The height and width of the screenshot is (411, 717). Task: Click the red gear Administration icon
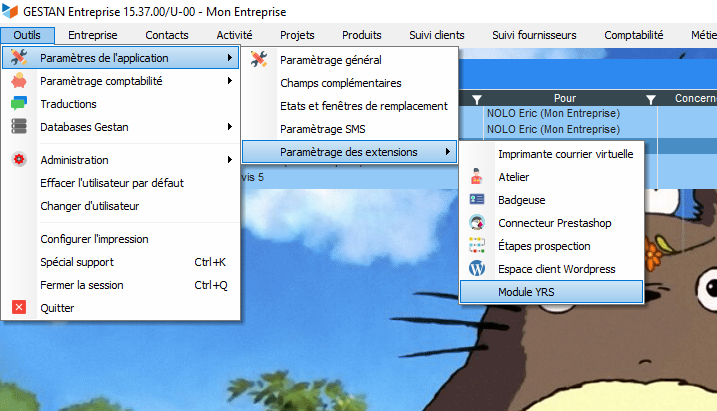(18, 160)
